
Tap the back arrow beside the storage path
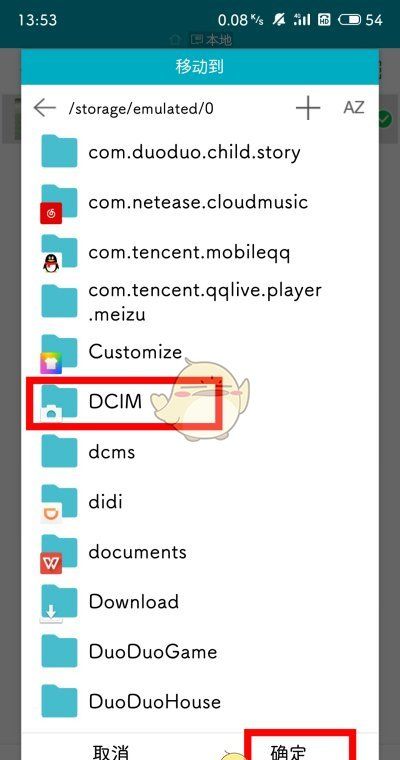tap(45, 108)
